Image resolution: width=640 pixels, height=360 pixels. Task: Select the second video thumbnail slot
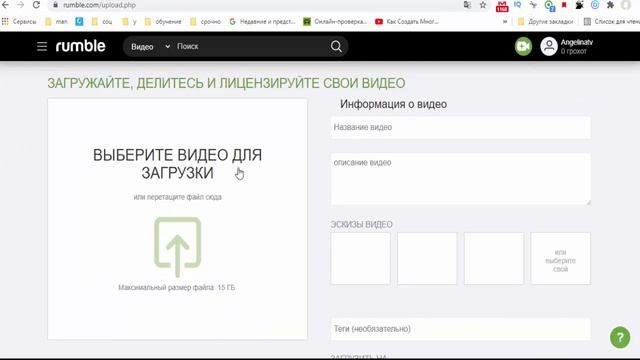tap(427, 258)
